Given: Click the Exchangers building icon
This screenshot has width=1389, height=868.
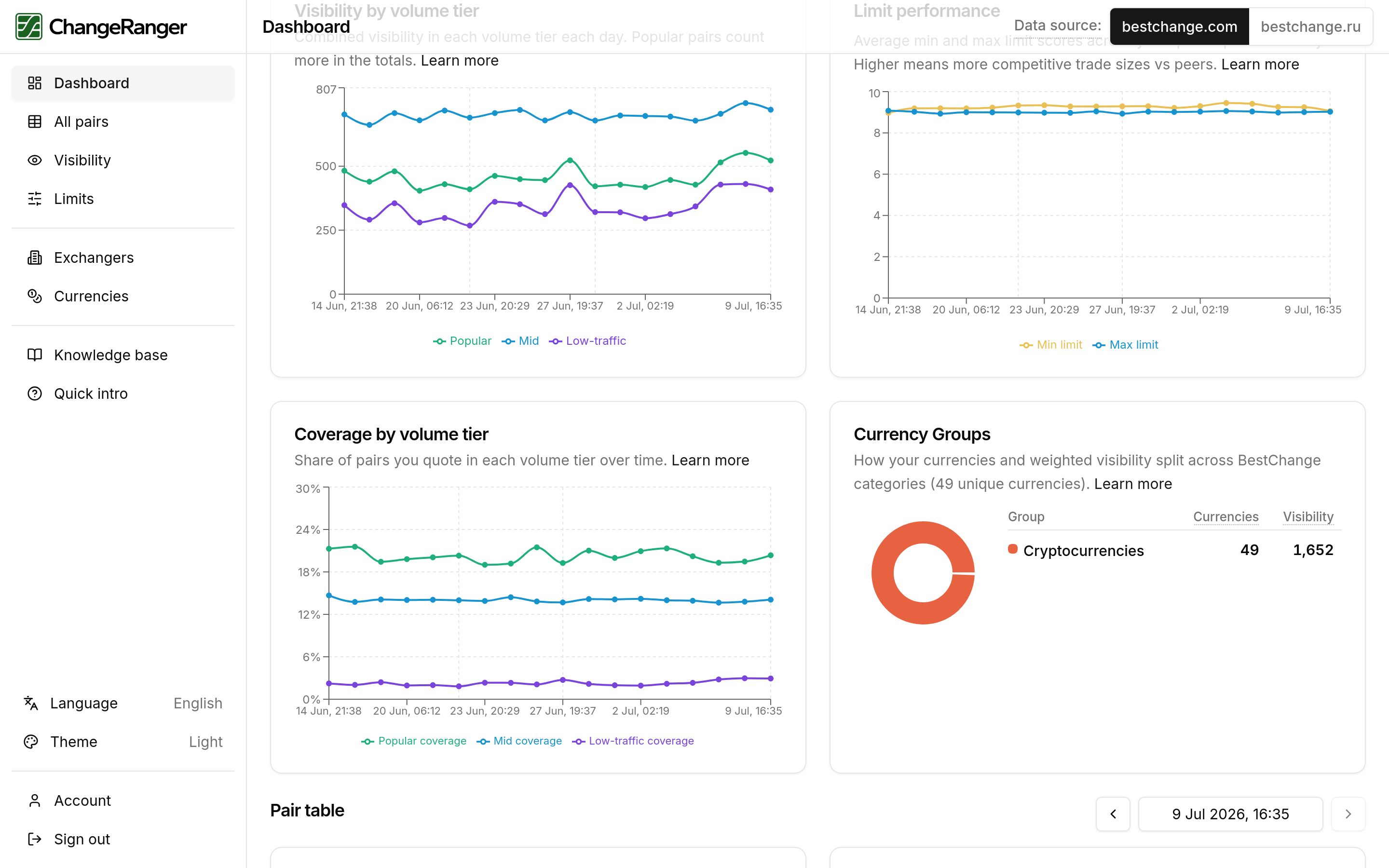Looking at the screenshot, I should 35,258.
